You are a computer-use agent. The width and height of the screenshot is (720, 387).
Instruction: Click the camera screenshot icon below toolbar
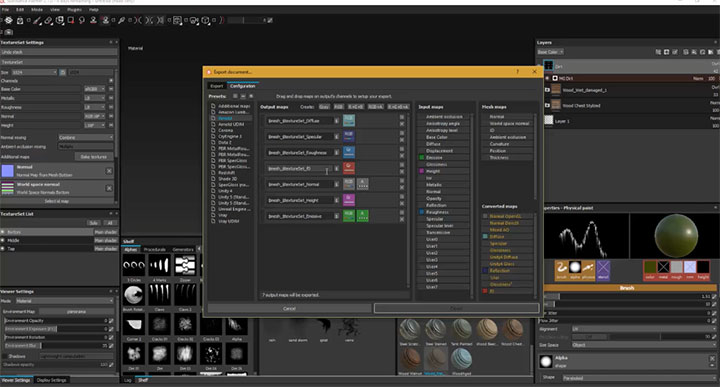[9, 32]
